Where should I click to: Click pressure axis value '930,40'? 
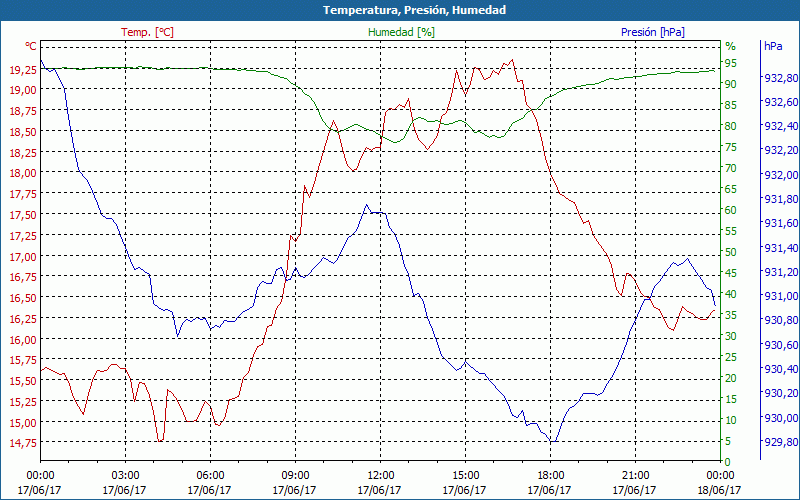tap(781, 369)
